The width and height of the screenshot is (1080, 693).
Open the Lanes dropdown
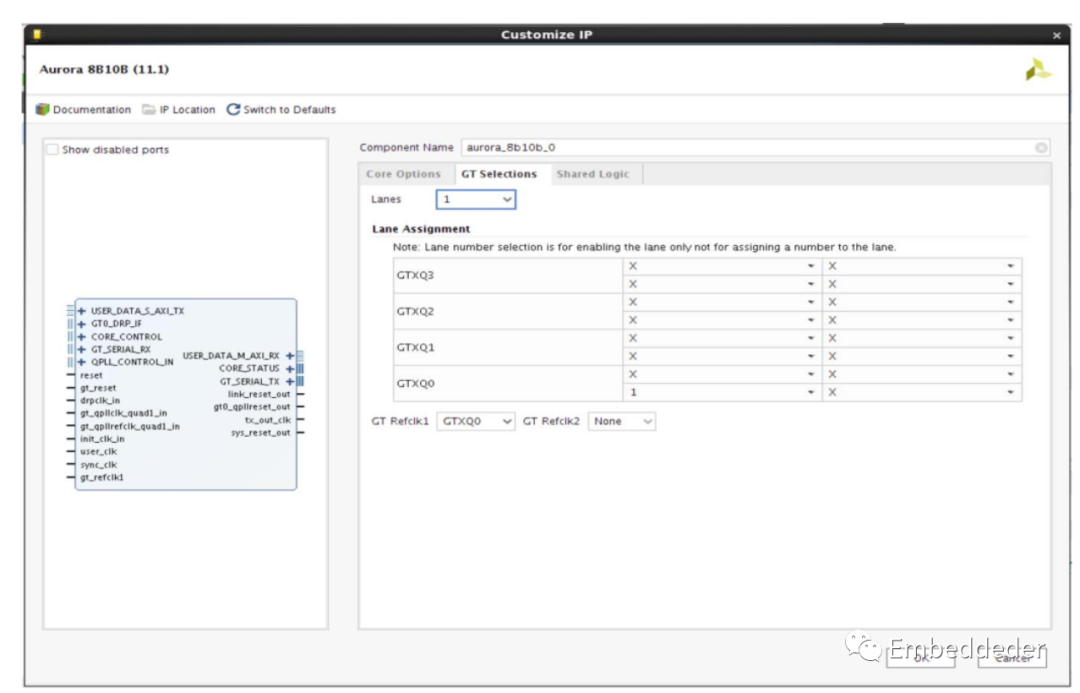tap(476, 200)
